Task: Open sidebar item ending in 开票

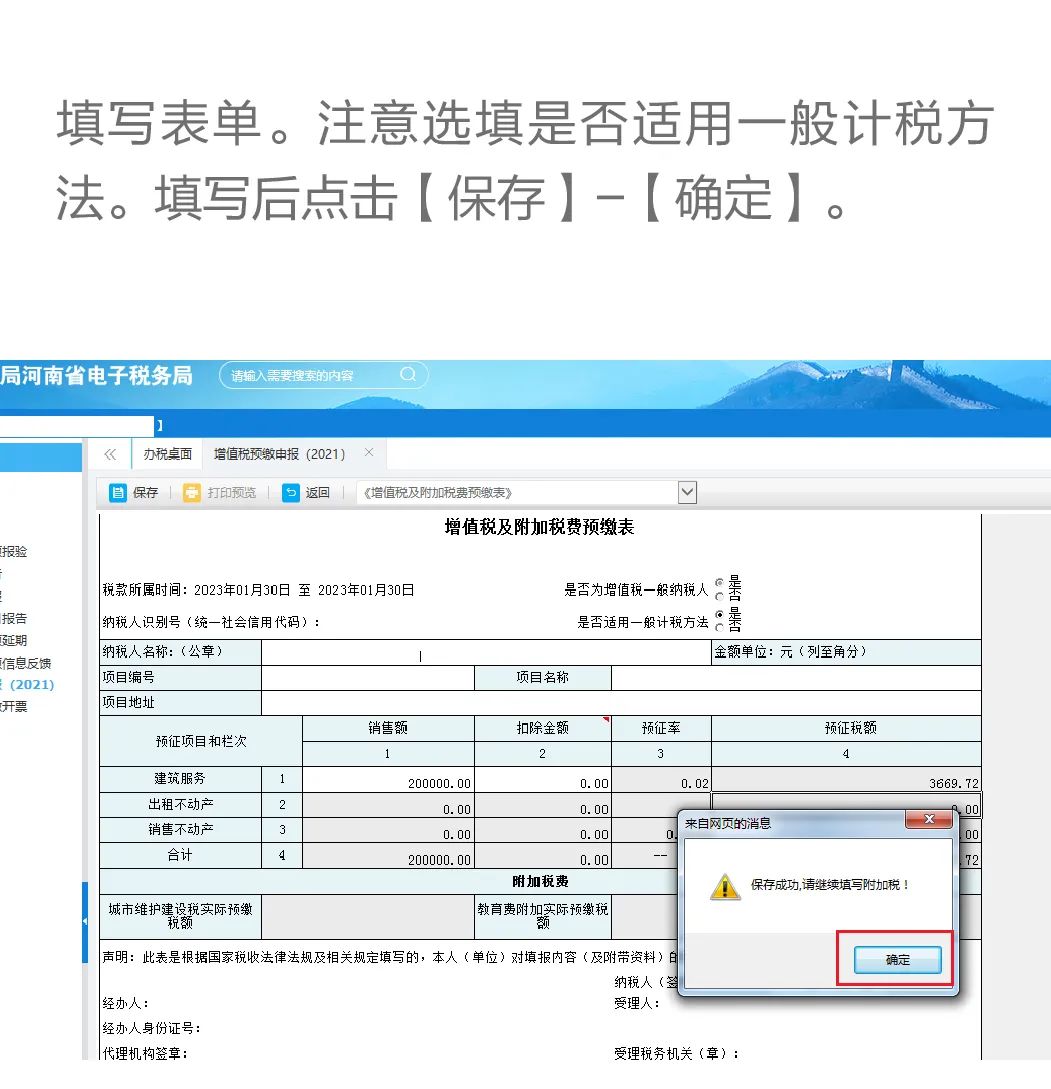Action: pos(14,706)
